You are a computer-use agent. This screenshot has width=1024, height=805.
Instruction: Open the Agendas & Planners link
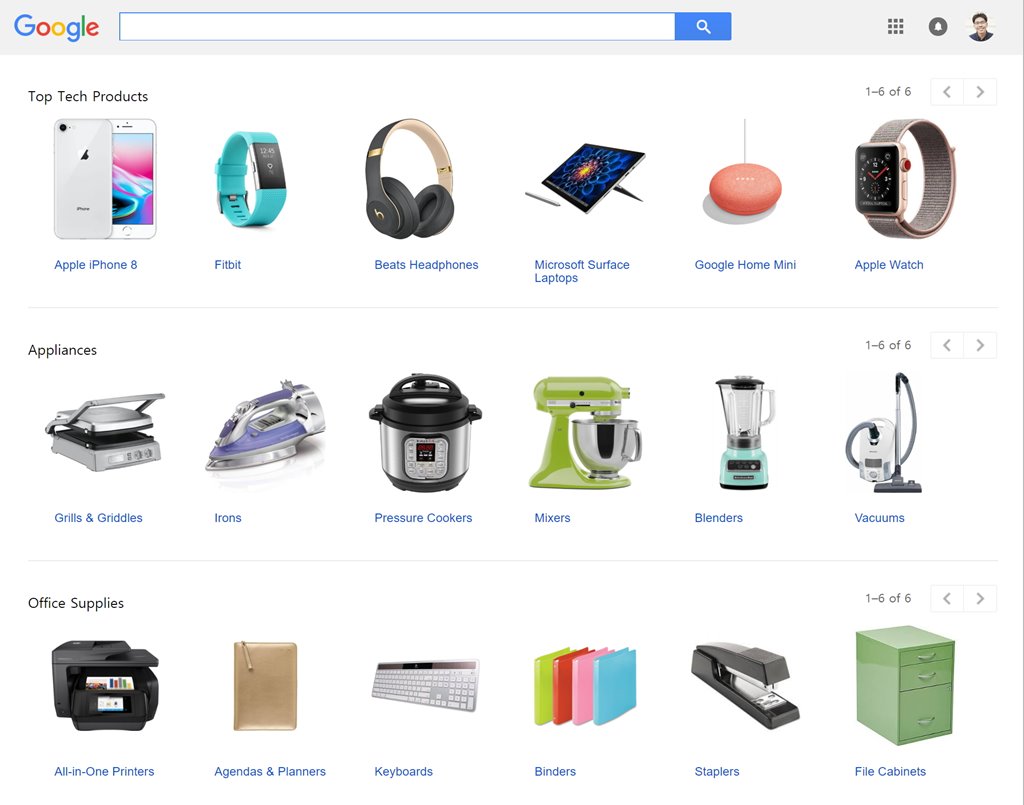[x=270, y=772]
